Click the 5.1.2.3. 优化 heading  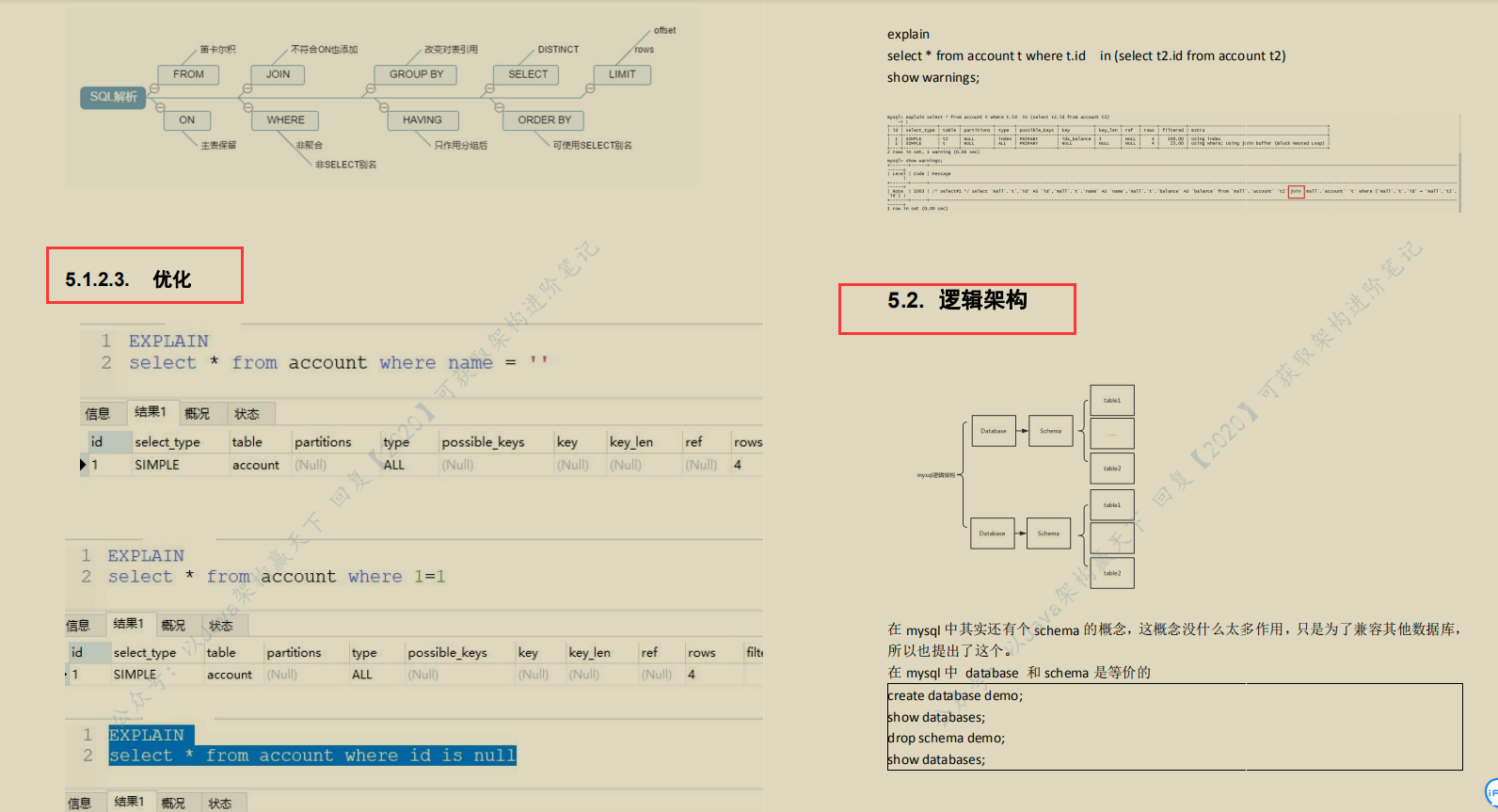128,279
